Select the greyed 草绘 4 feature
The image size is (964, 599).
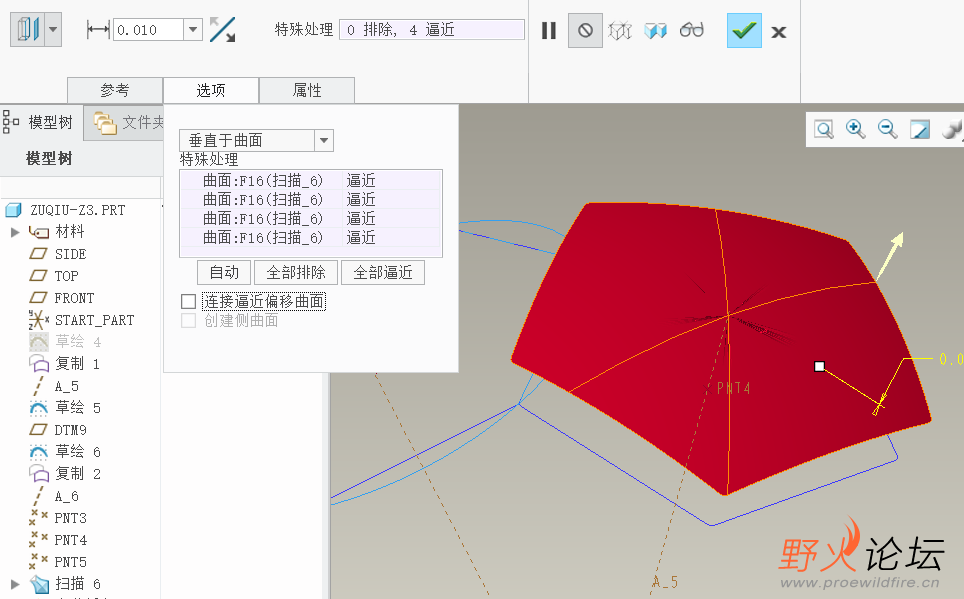[77, 341]
